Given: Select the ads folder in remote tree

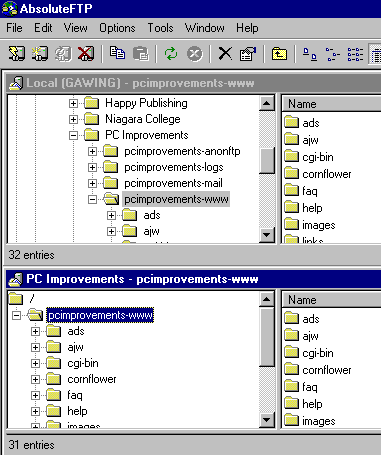Looking at the screenshot, I should point(76,331).
